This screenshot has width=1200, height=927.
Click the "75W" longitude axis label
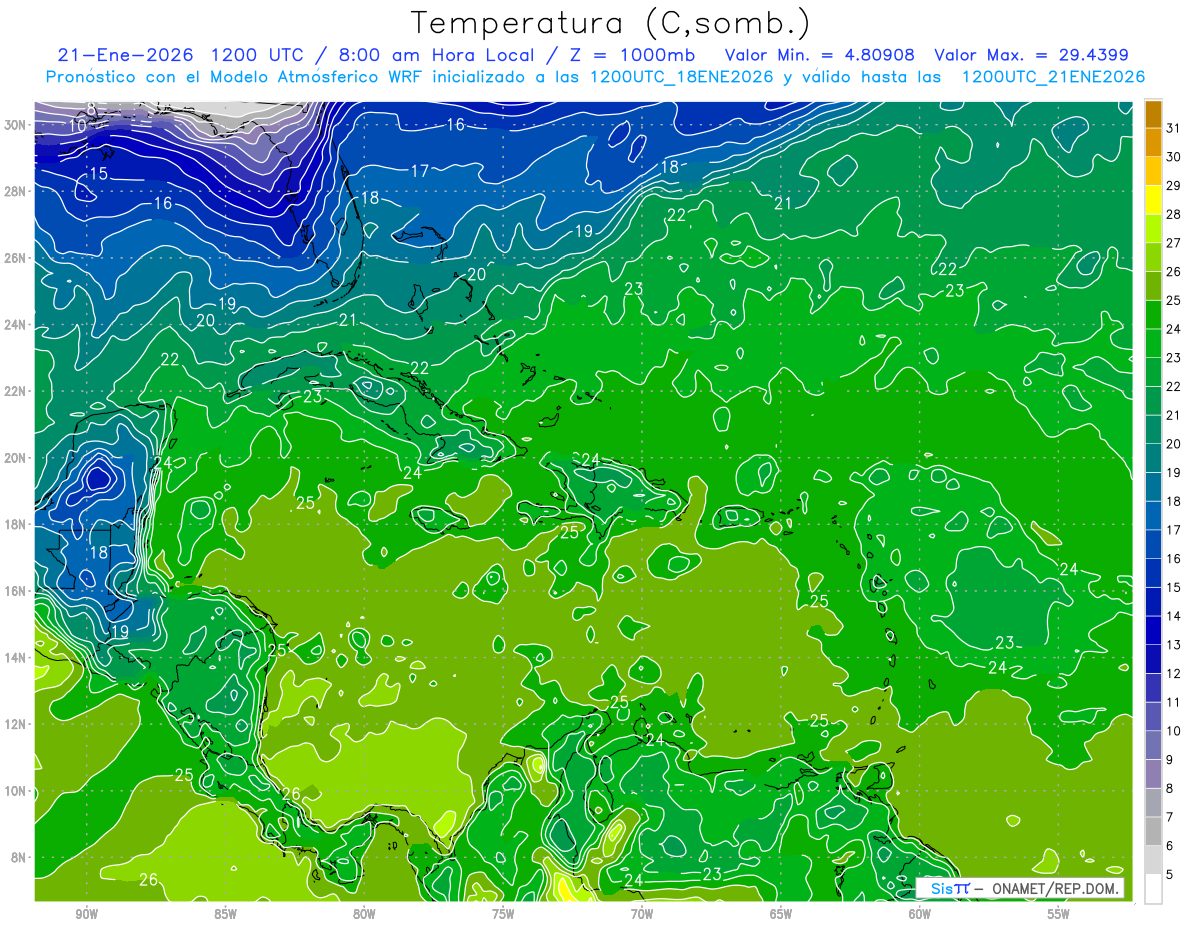pyautogui.click(x=503, y=914)
